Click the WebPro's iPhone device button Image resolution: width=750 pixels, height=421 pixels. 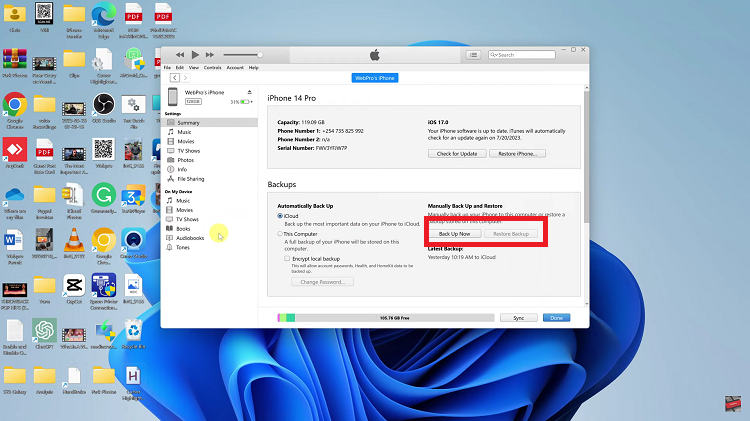375,78
